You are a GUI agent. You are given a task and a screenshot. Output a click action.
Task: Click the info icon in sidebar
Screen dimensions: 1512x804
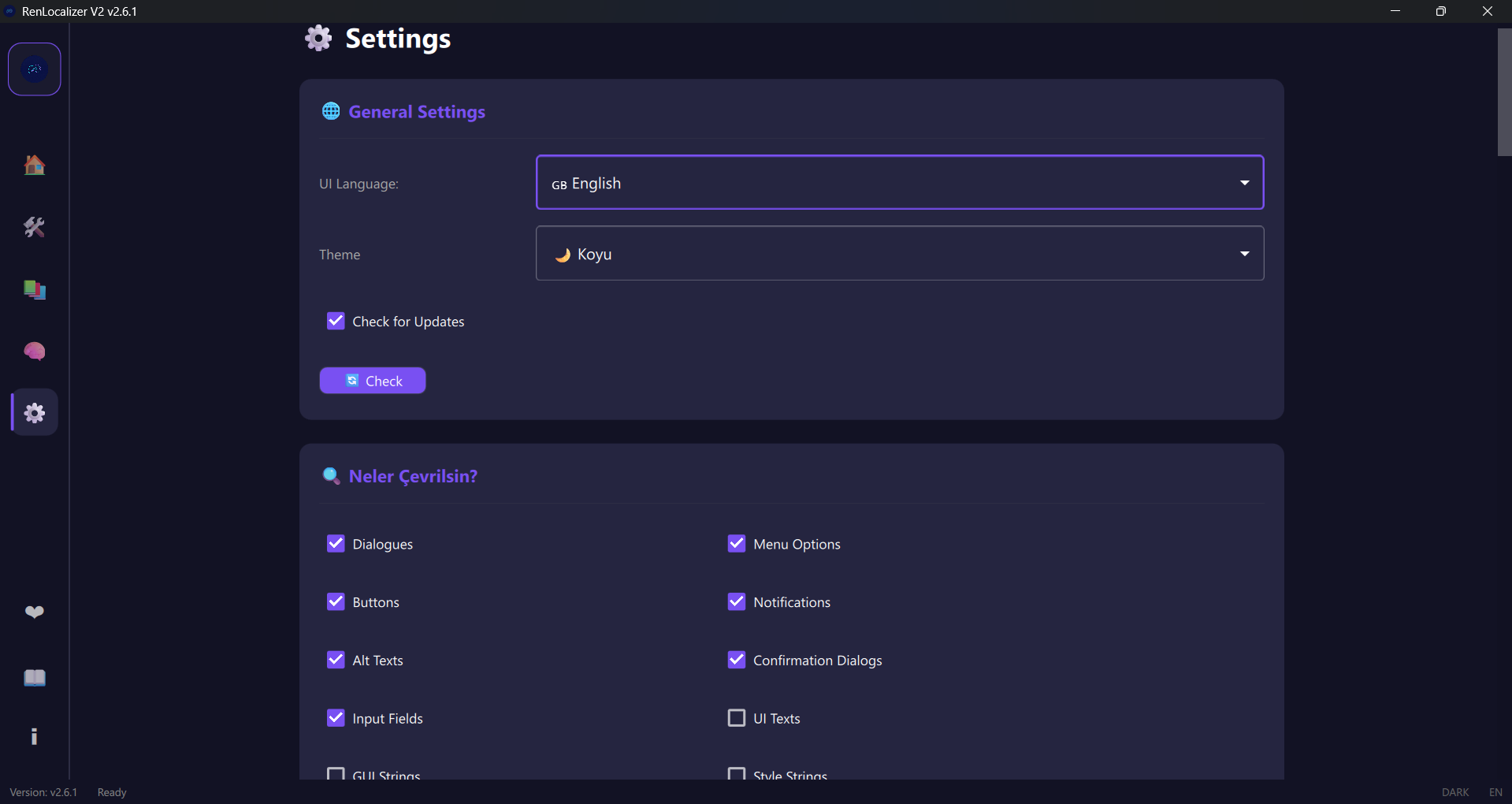[34, 736]
